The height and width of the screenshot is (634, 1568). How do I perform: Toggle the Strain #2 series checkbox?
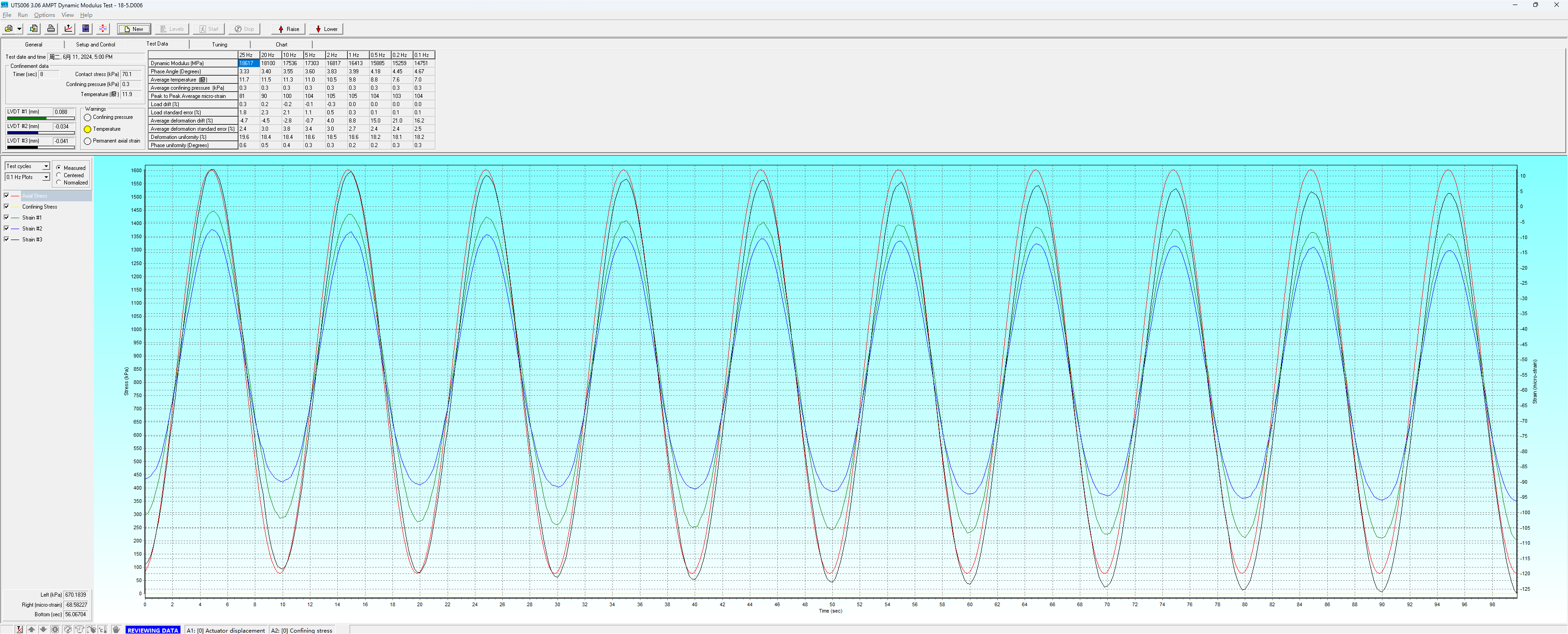click(x=6, y=228)
